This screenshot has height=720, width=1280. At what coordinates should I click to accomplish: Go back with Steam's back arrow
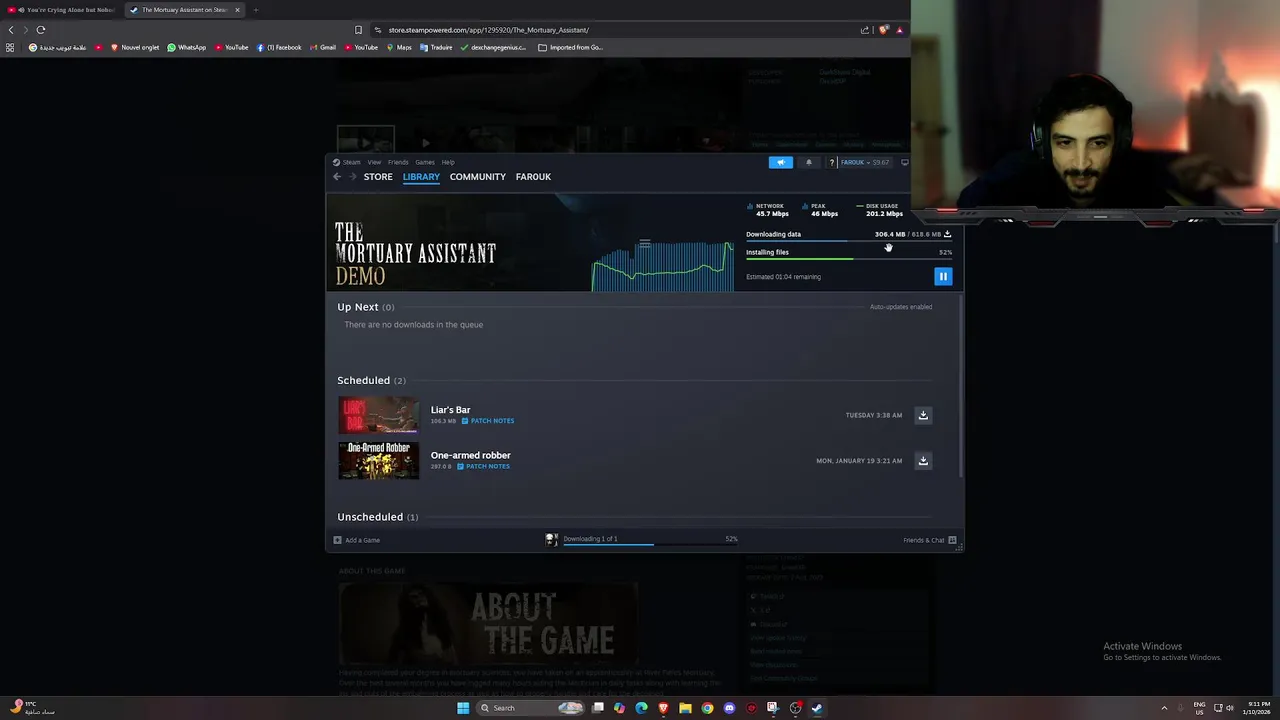click(x=337, y=177)
